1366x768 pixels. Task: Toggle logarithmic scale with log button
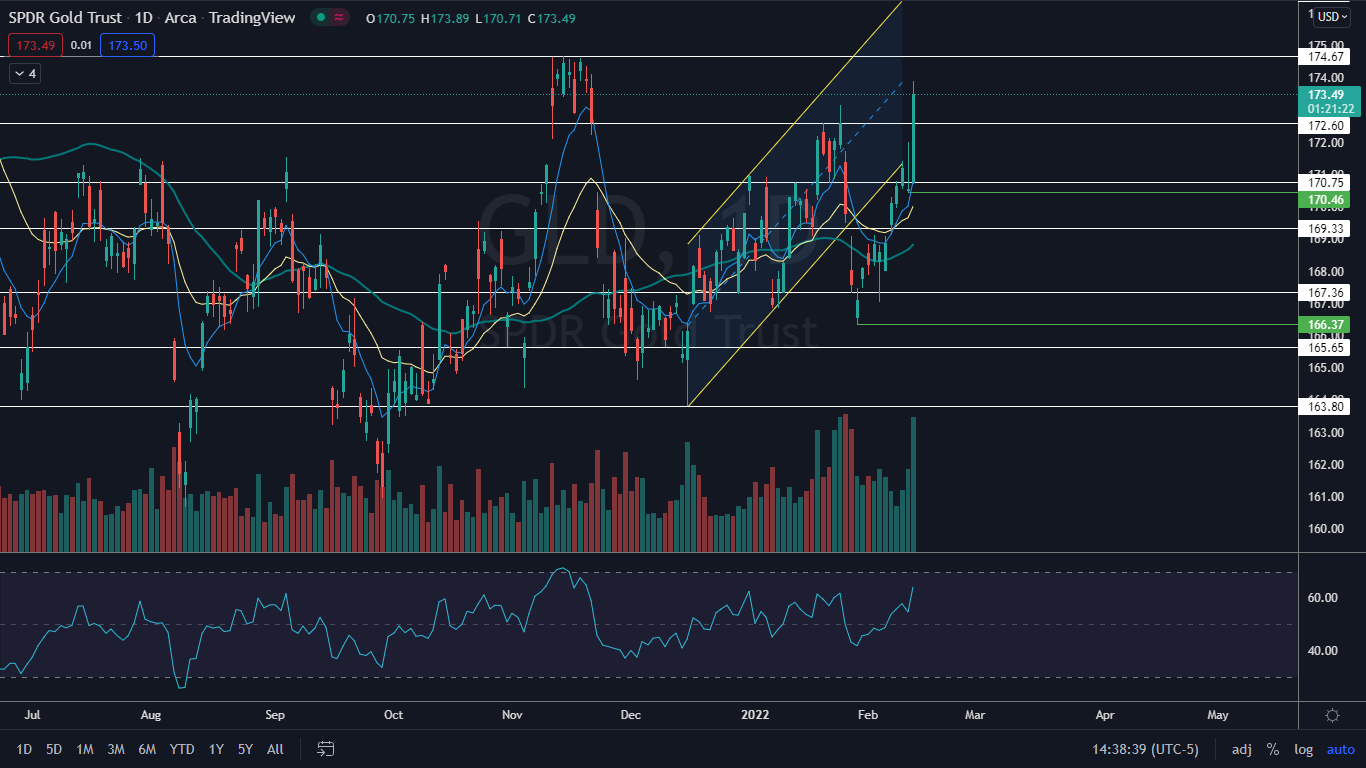(1303, 749)
